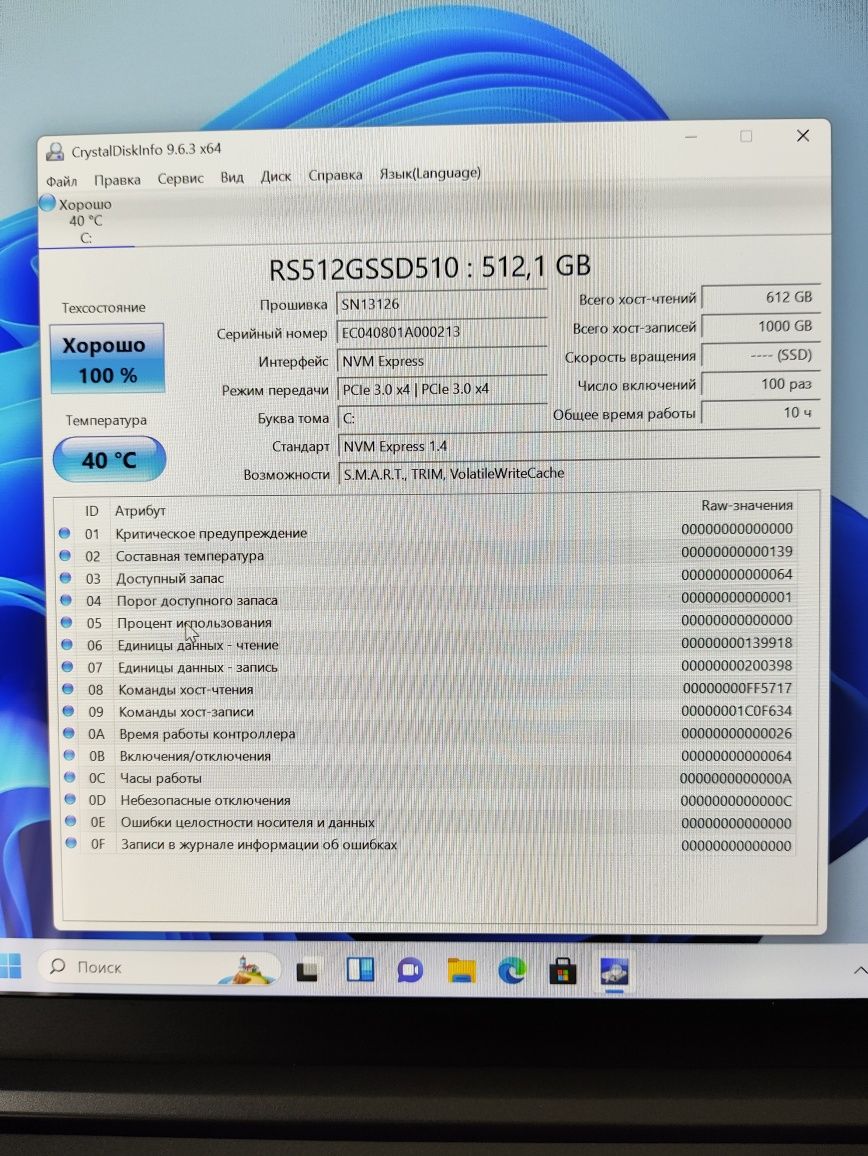The width and height of the screenshot is (868, 1156).
Task: Select row 07 Единицы данных - запись
Action: pos(428,666)
